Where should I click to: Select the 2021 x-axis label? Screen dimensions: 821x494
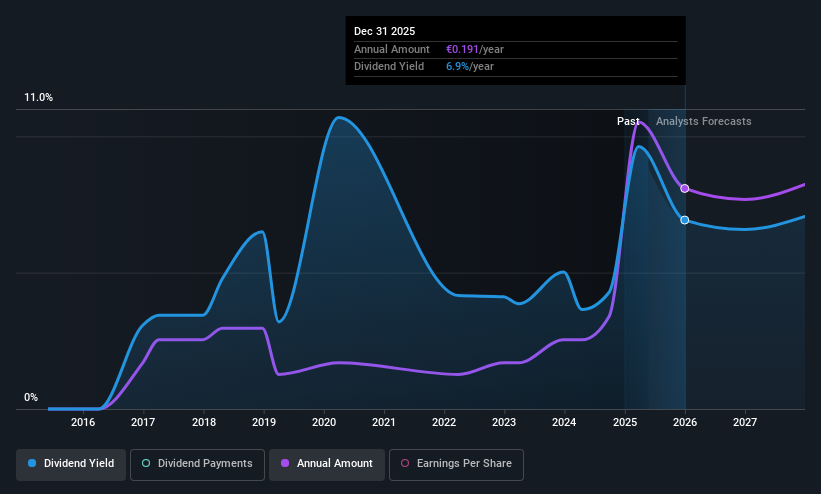coord(384,422)
